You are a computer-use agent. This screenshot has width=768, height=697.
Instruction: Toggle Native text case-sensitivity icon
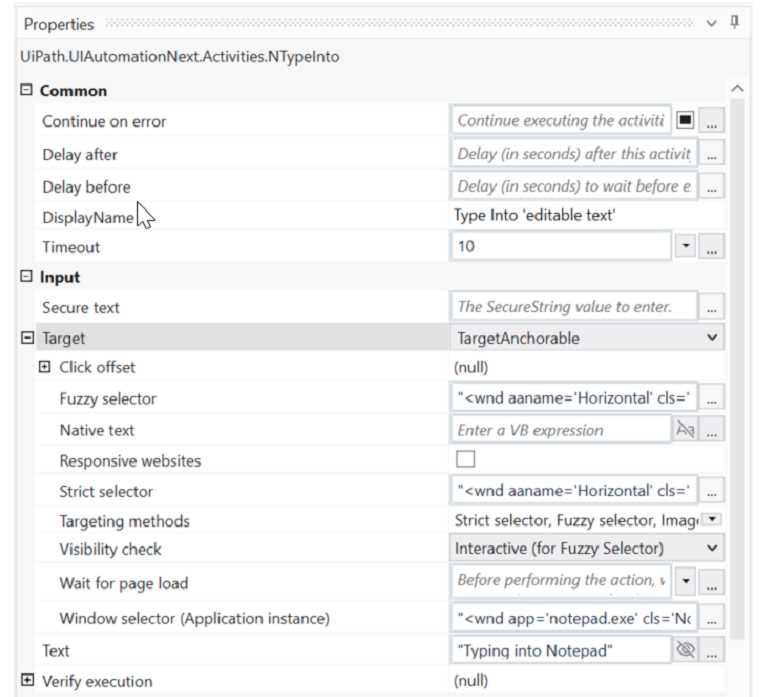coord(685,430)
